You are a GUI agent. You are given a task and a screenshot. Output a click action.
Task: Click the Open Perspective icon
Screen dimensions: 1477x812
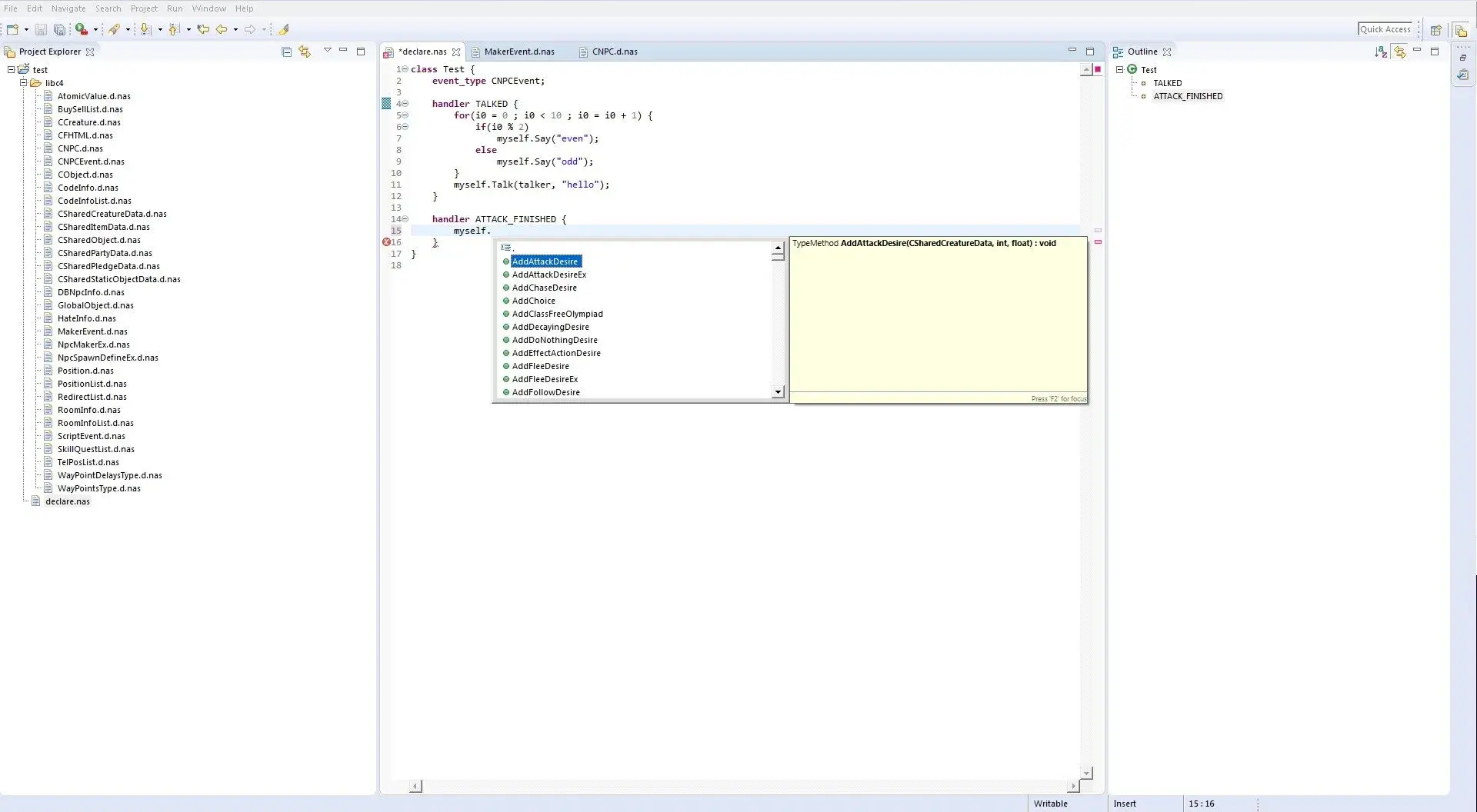[x=1435, y=30]
